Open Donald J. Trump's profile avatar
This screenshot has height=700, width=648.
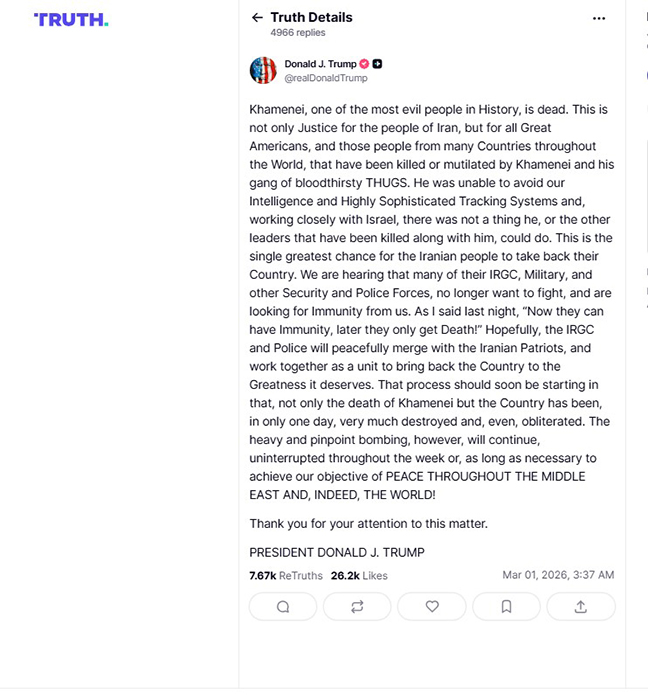pyautogui.click(x=263, y=70)
